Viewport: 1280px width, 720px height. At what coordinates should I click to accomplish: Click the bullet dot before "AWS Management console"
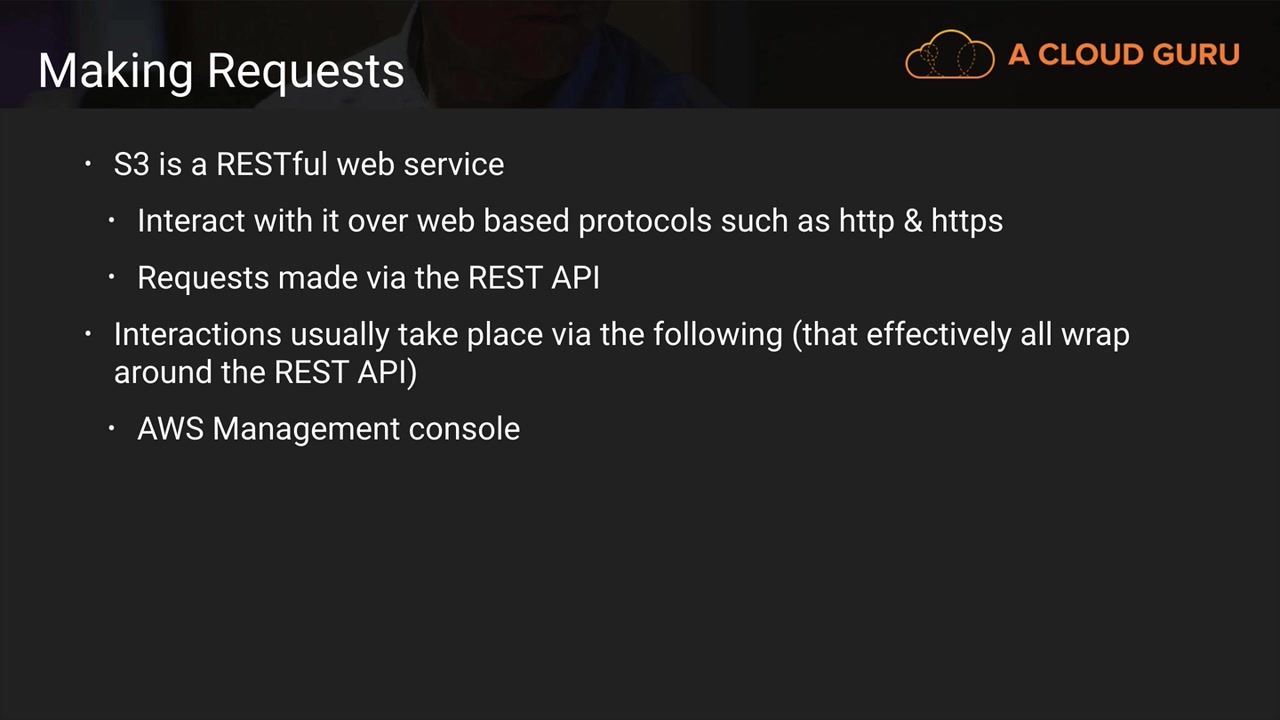pos(113,428)
